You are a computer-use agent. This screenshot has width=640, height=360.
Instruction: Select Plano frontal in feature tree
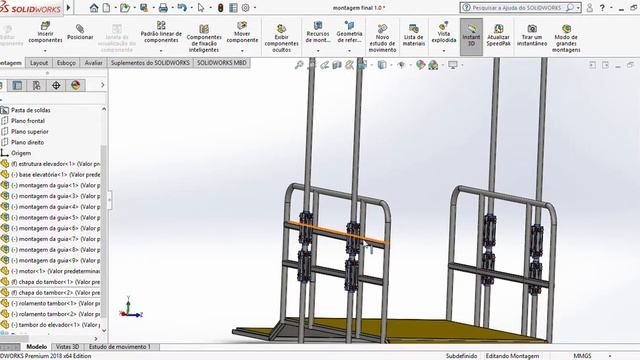click(28, 121)
